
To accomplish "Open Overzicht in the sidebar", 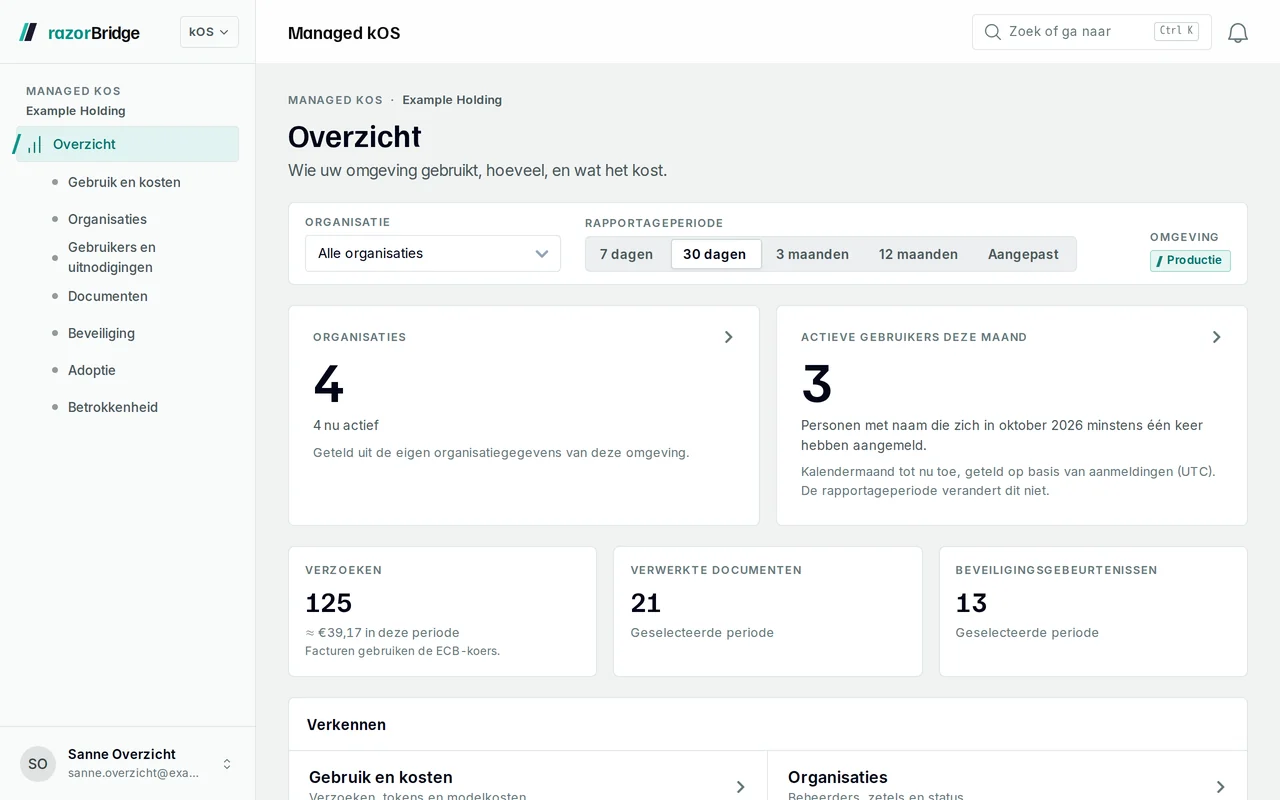I will tap(127, 144).
